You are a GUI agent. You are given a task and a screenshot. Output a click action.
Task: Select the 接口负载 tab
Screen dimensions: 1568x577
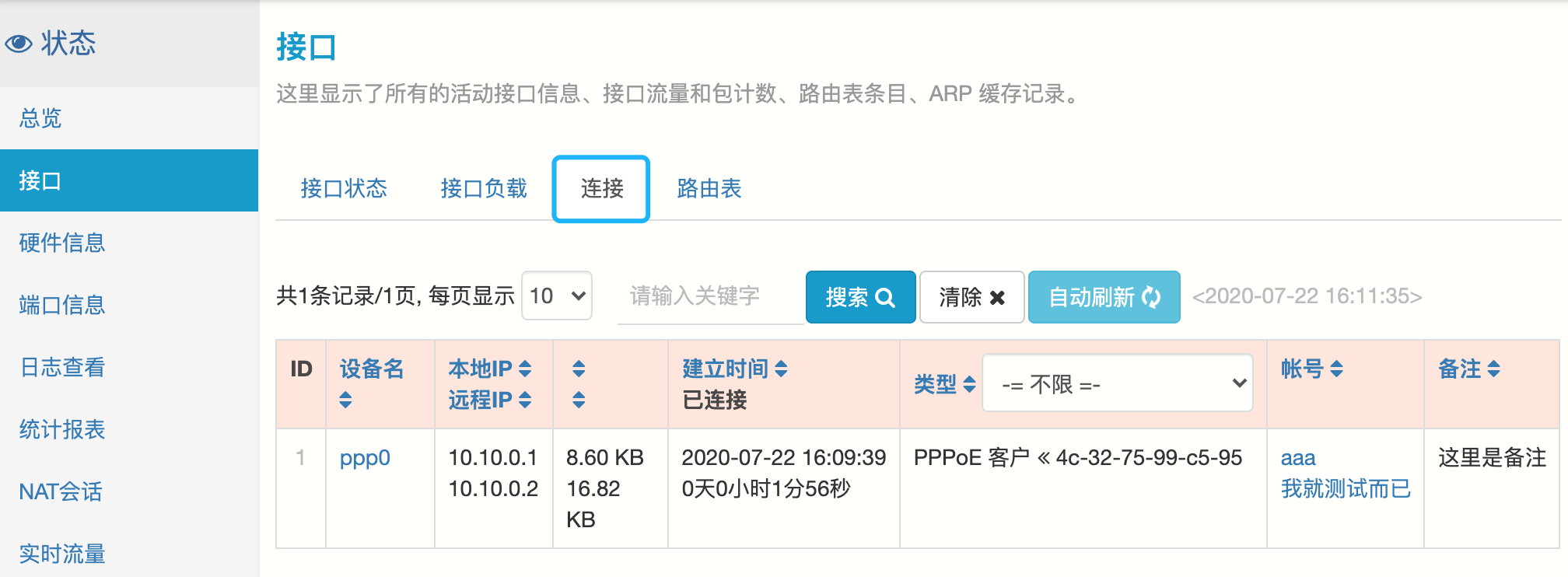tap(484, 189)
